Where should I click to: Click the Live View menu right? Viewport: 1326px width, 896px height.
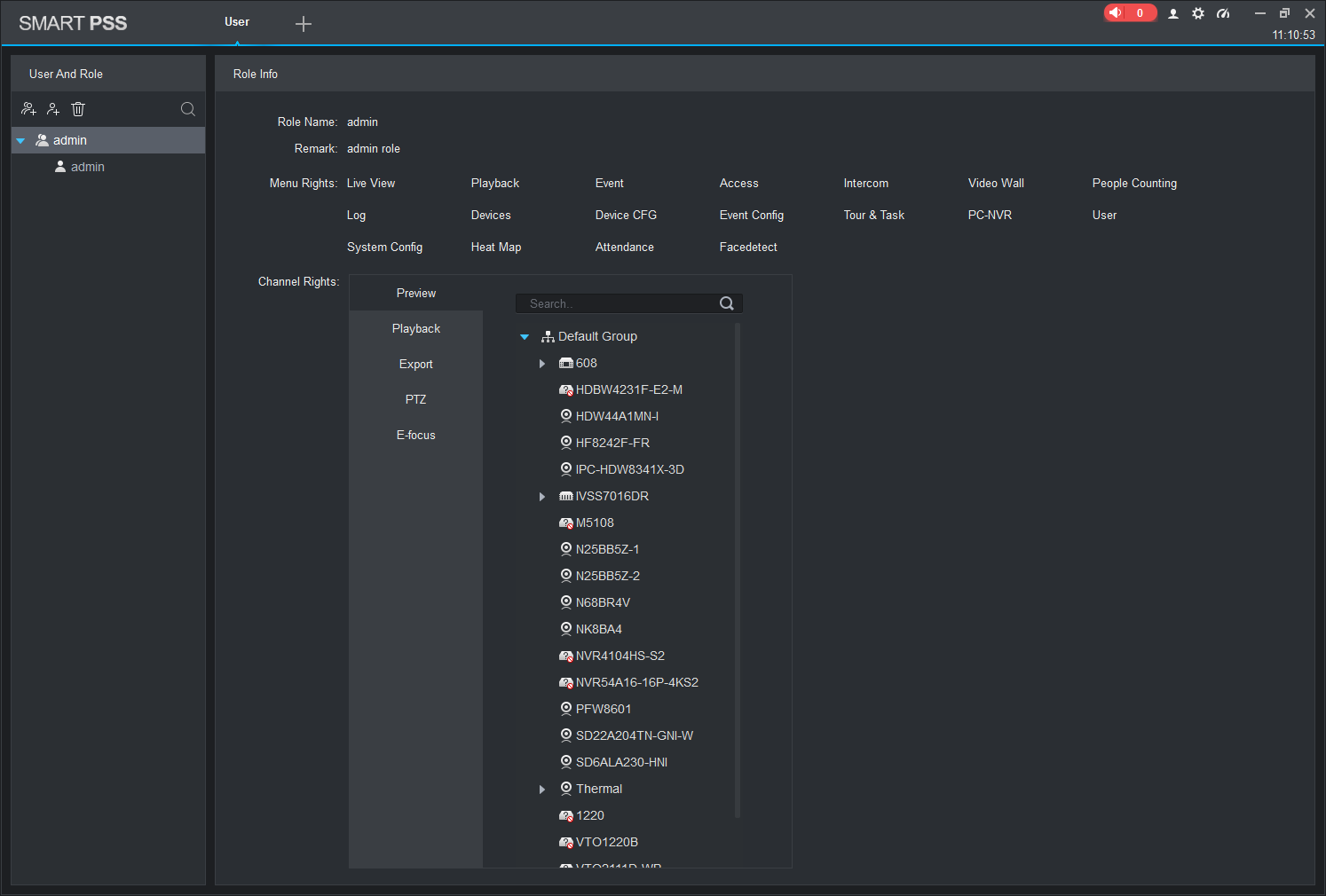point(371,184)
